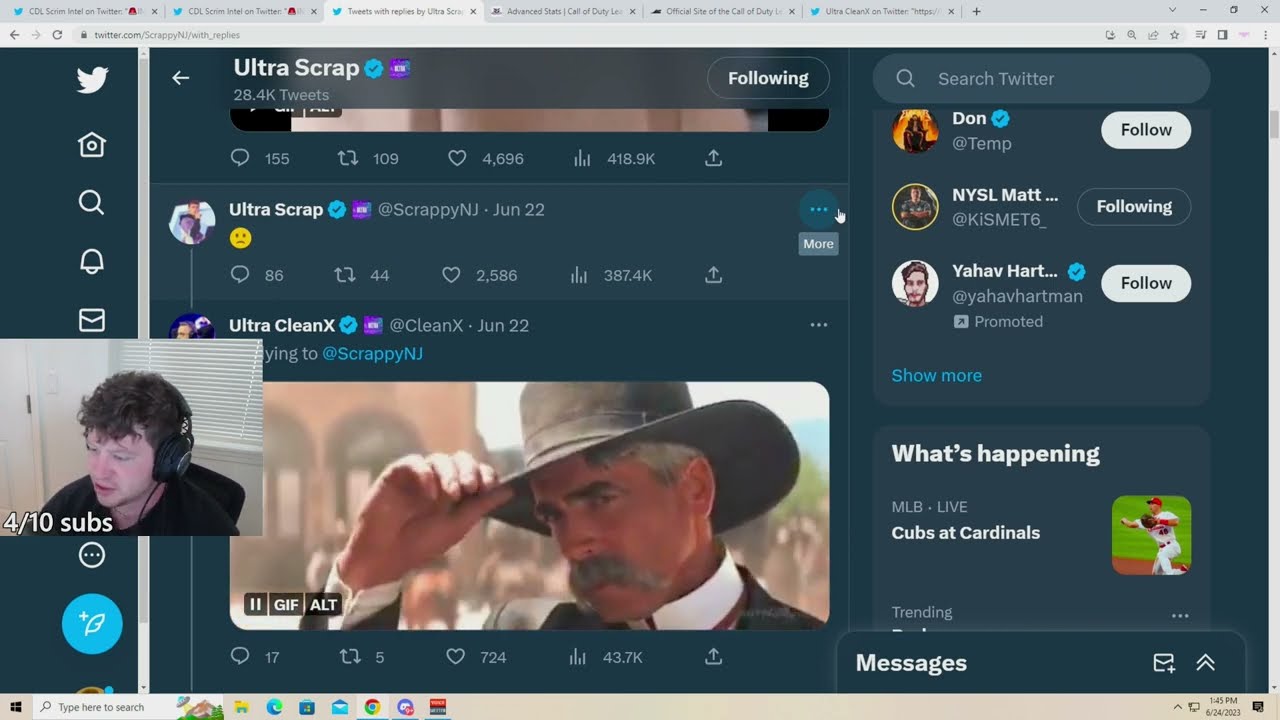Compose a new tweet with the feather button

[92, 624]
